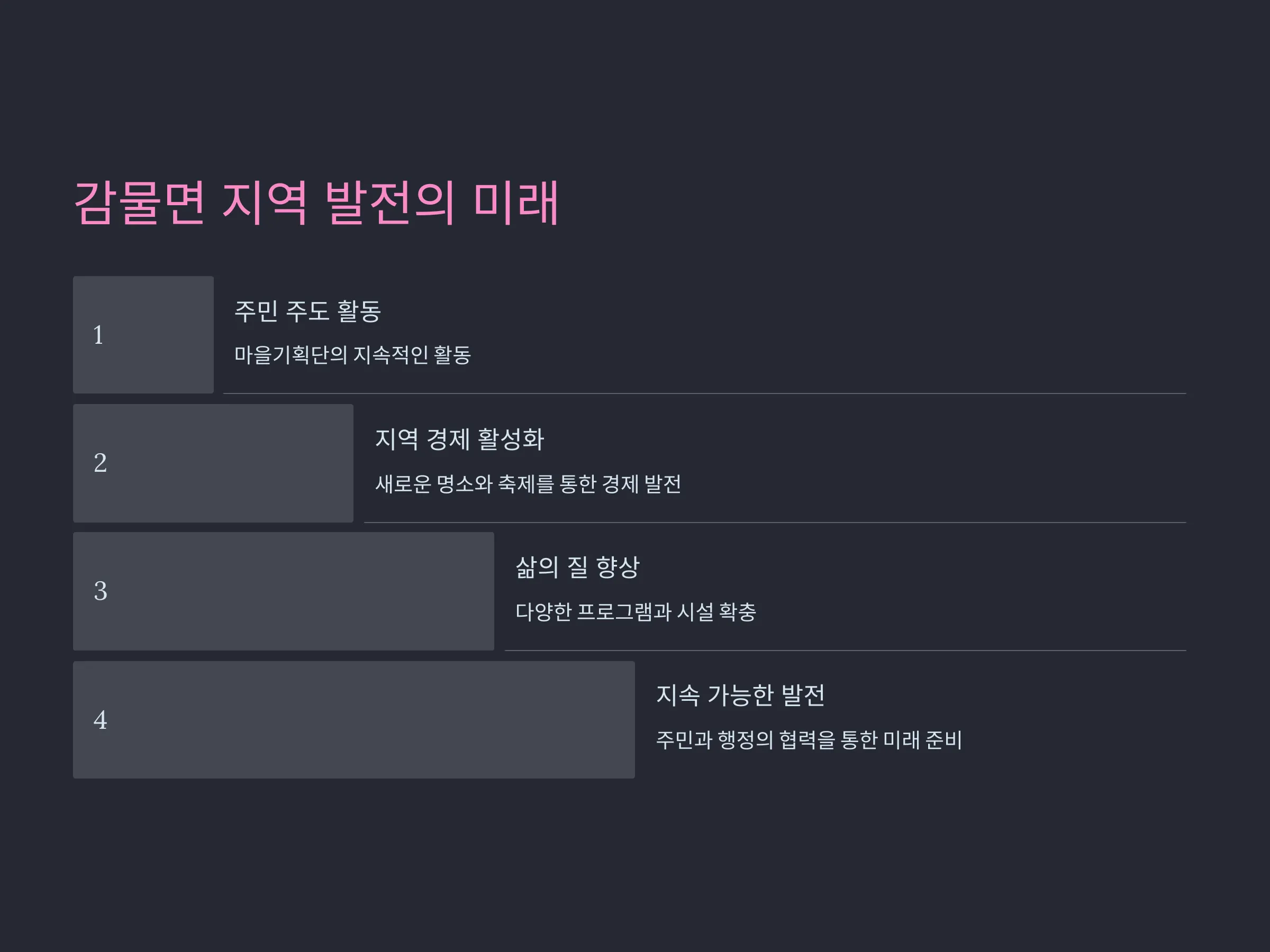Click the heading 지속 가능한 발전

coord(741,695)
